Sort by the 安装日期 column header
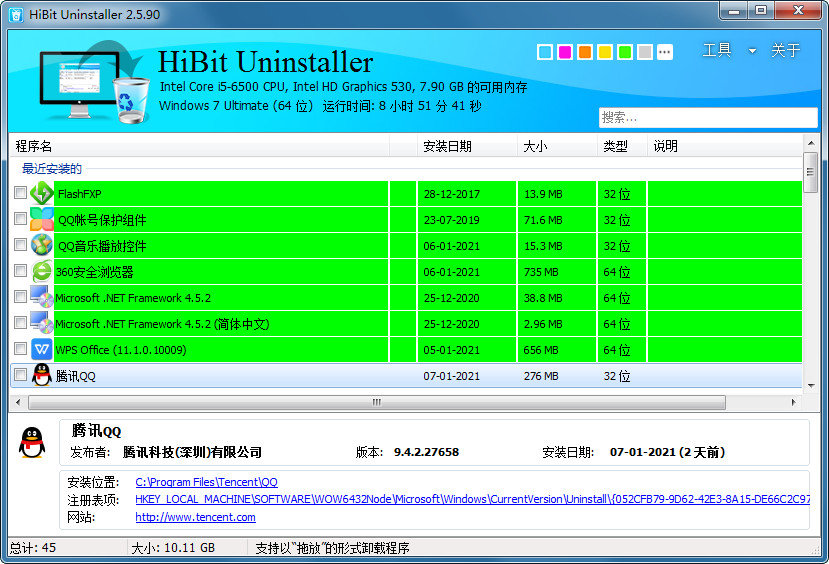 pos(467,146)
